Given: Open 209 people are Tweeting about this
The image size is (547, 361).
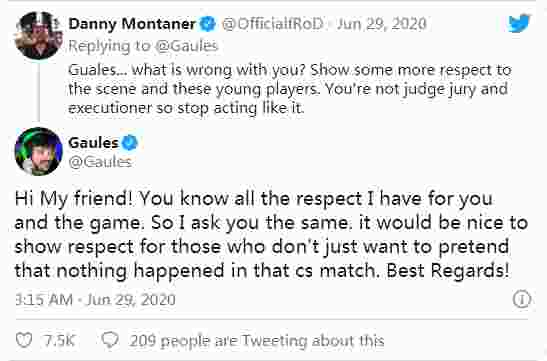Looking at the screenshot, I should click(x=257, y=340).
